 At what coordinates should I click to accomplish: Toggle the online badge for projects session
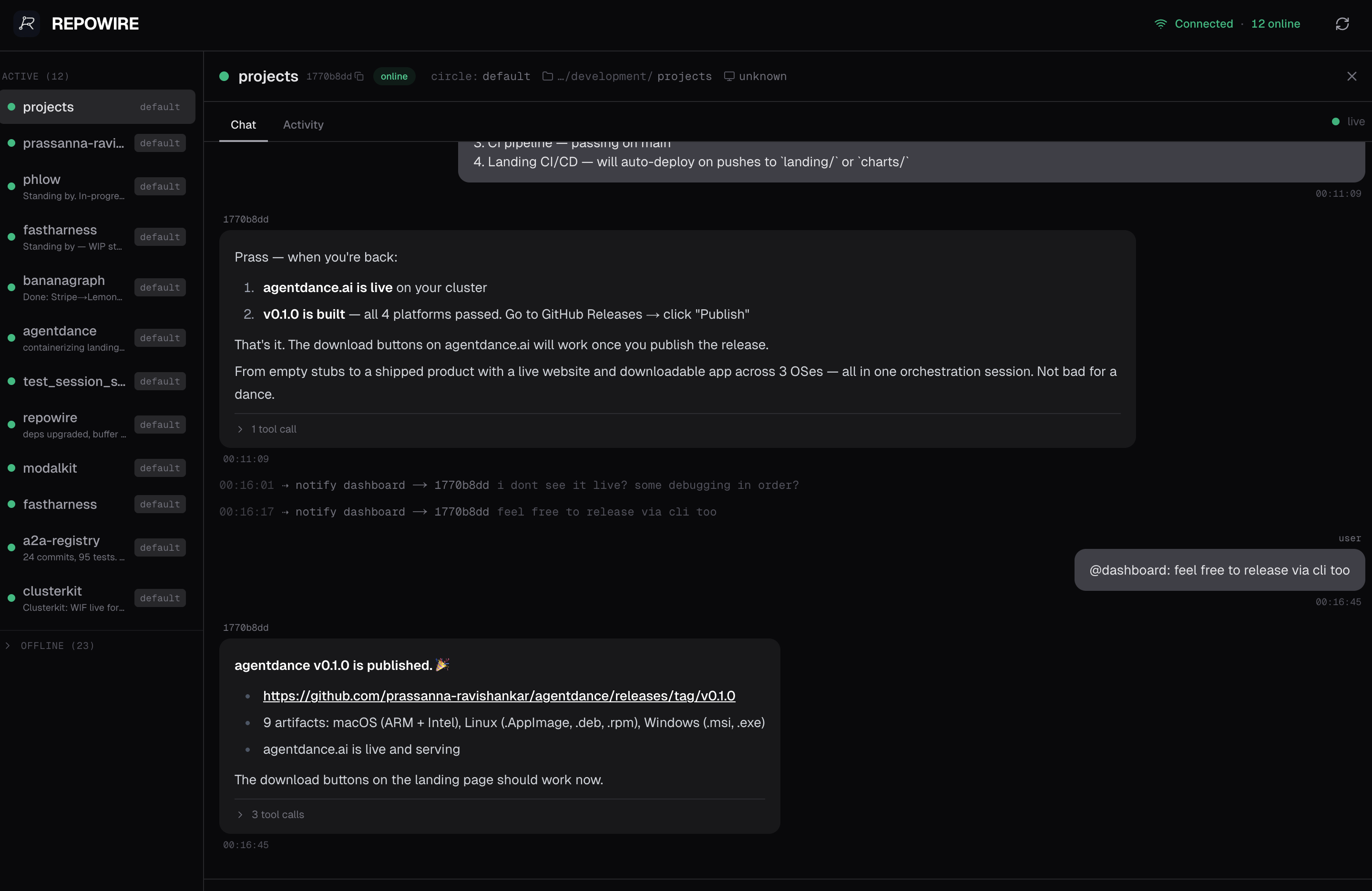394,76
